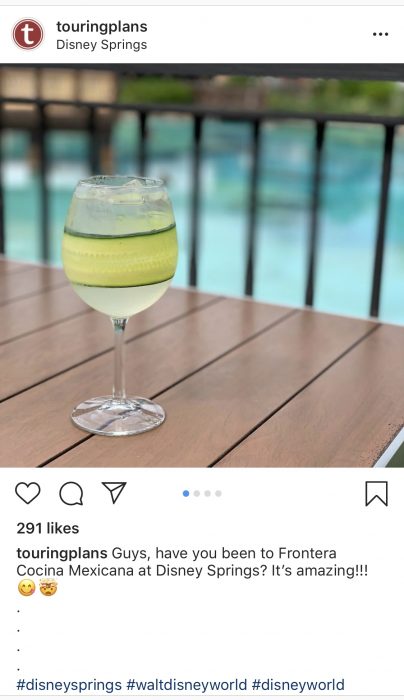Open the Disney Springs location tag
The height and width of the screenshot is (700, 404).
click(x=101, y=45)
